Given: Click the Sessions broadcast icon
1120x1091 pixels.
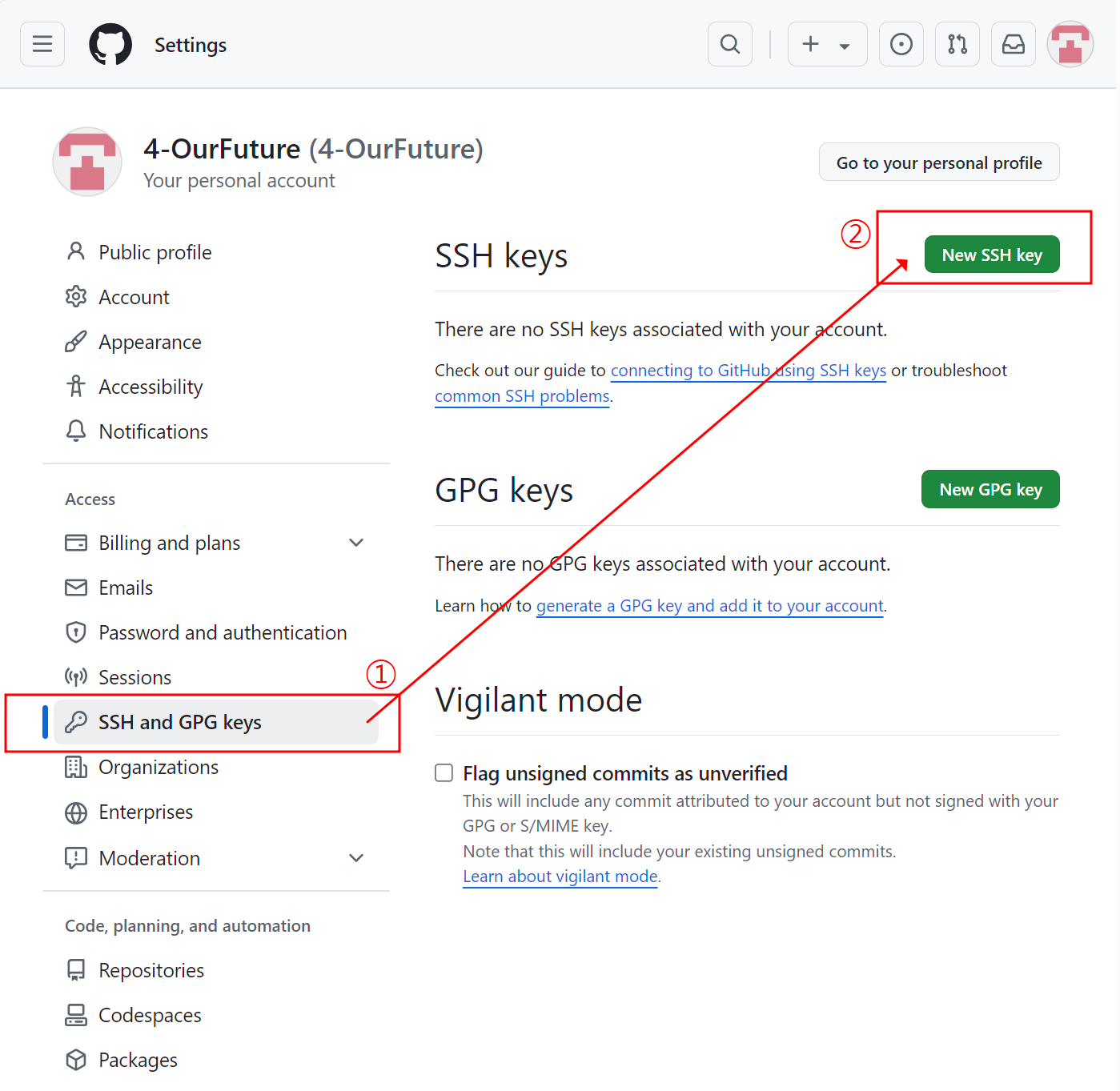Looking at the screenshot, I should (76, 677).
